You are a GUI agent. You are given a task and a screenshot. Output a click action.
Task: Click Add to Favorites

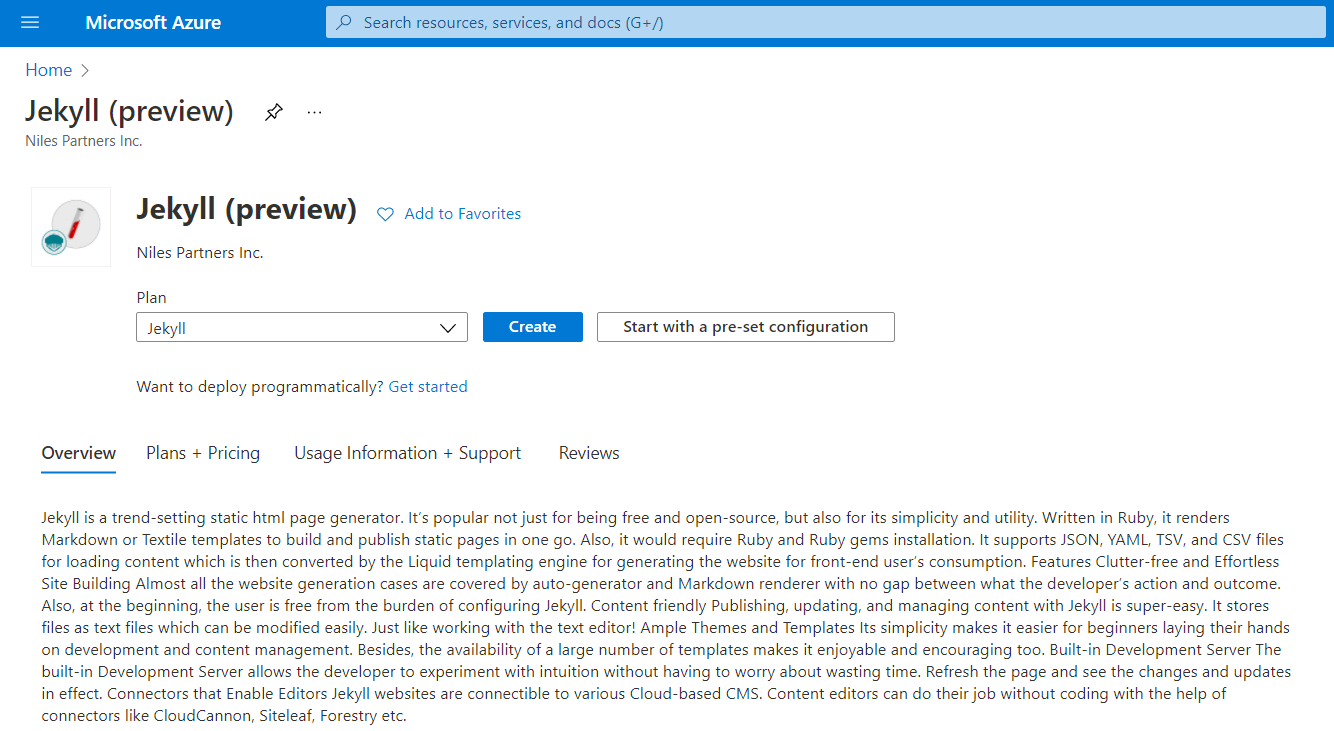point(462,213)
